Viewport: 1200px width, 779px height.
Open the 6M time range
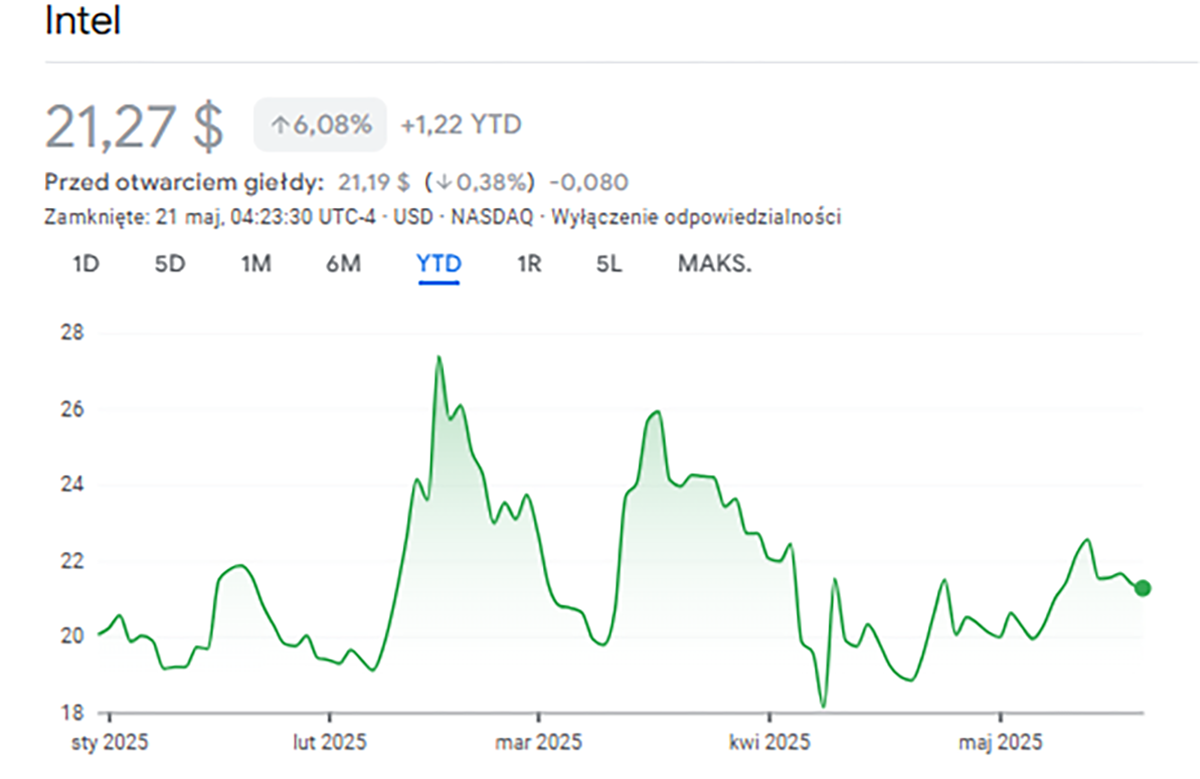343,264
